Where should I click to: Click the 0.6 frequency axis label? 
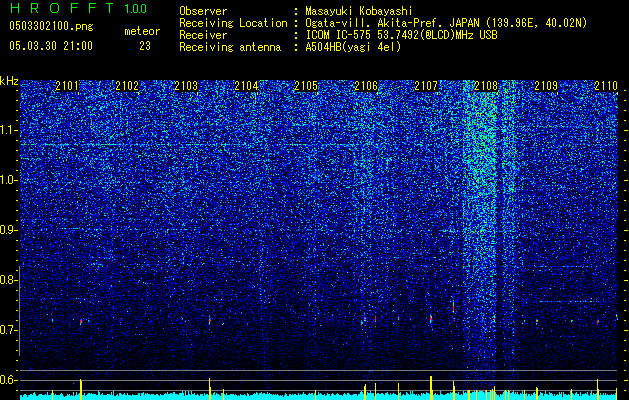(9, 380)
